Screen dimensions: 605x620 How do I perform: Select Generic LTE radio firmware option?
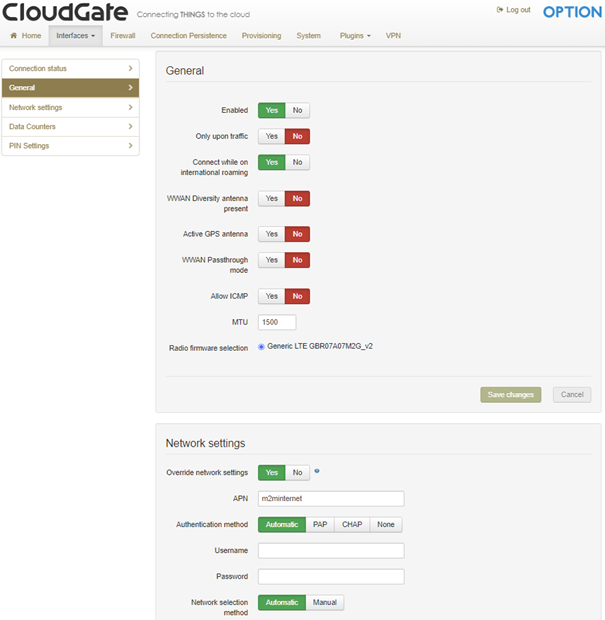point(262,346)
